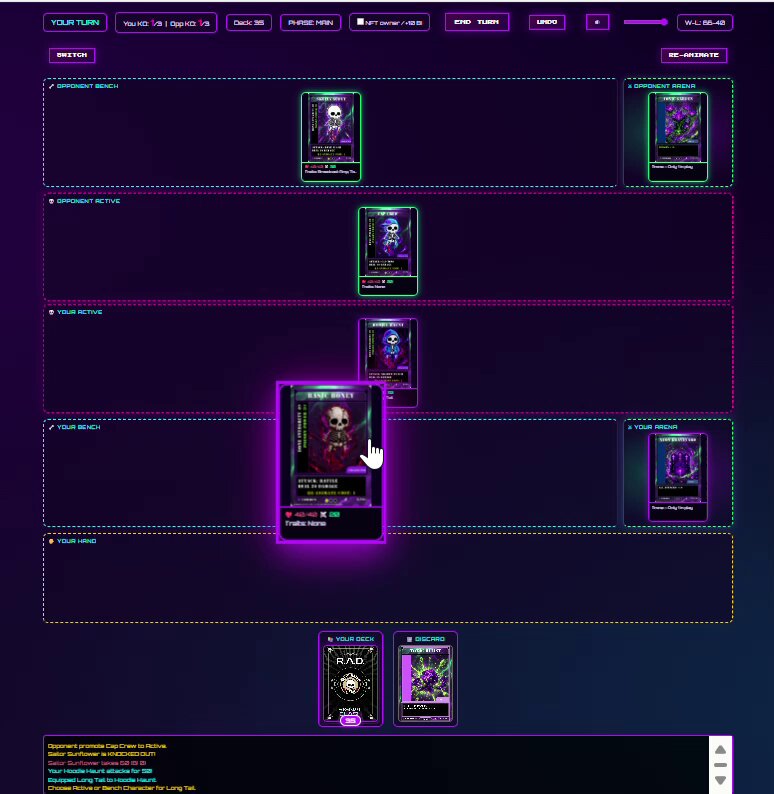Click log line 'Sailor Sunflower is KNOCKED OUT'
This screenshot has width=774, height=794.
point(101,754)
